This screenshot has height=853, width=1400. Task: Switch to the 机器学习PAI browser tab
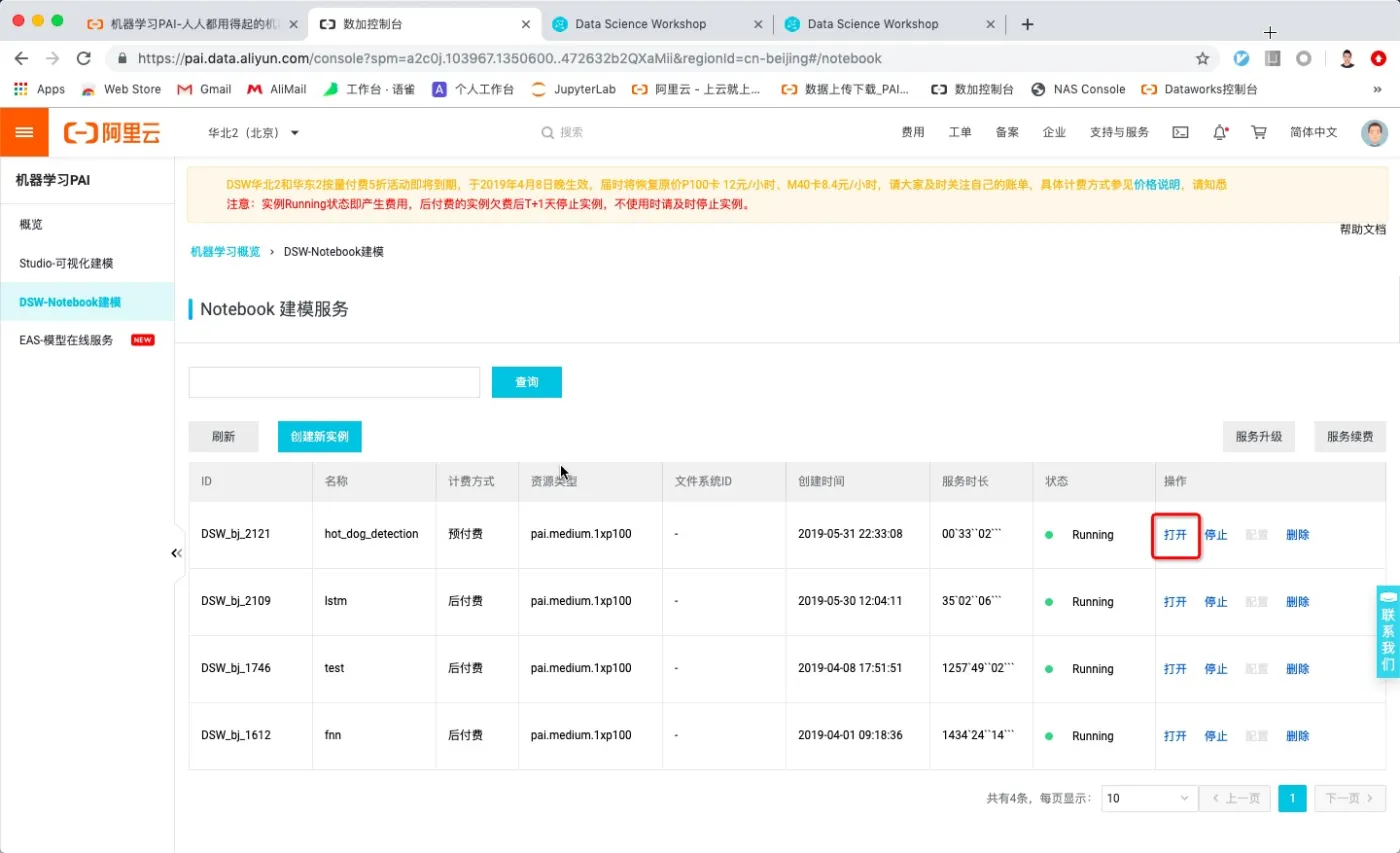[192, 24]
